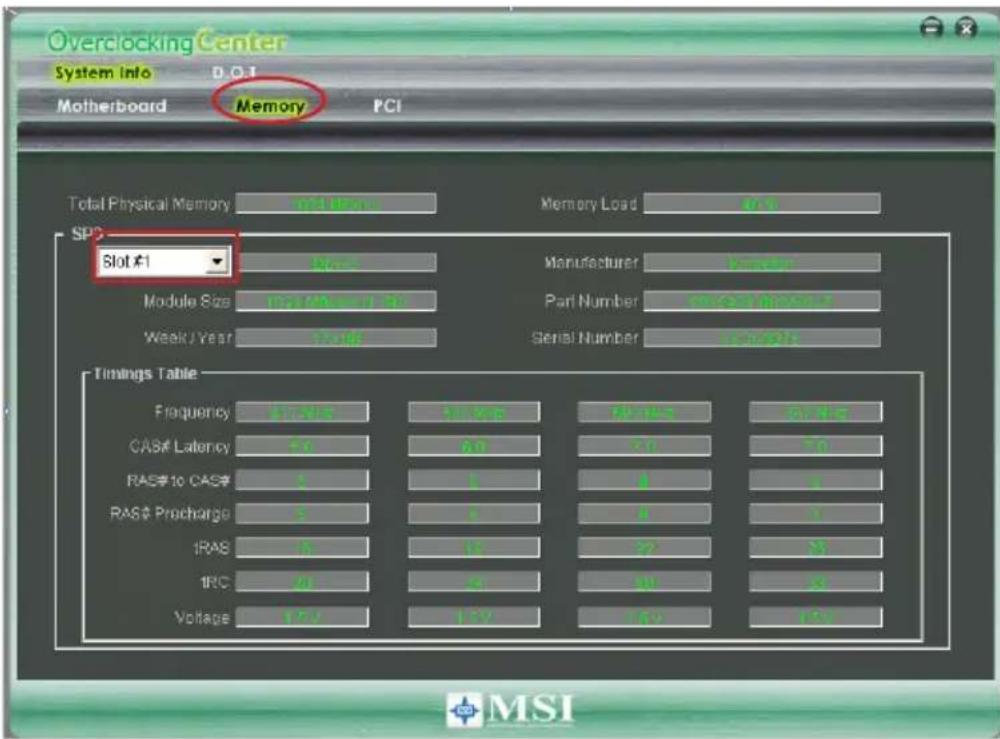Screen dimensions: 1000x739
Task: Click the Manufacturer value field
Action: tap(761, 263)
